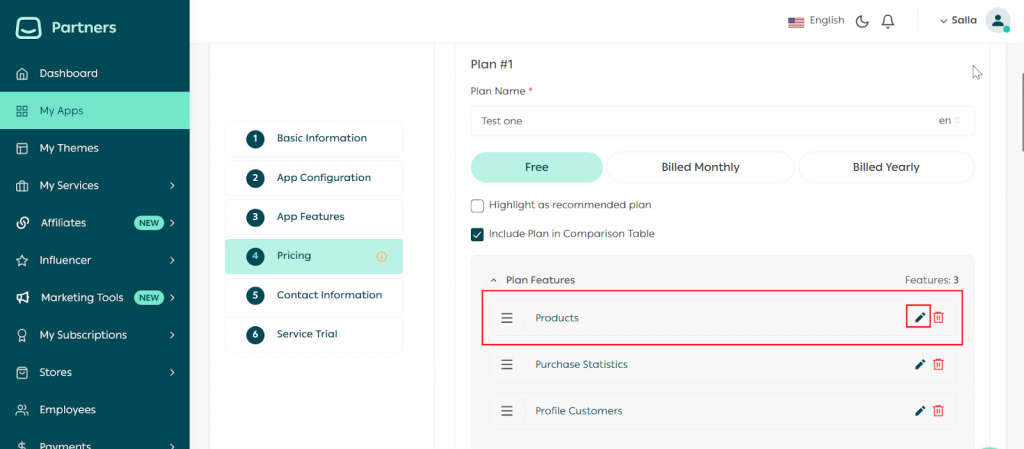Click the Salla Partners logo
Screen dimensions: 1024x449
tap(66, 27)
